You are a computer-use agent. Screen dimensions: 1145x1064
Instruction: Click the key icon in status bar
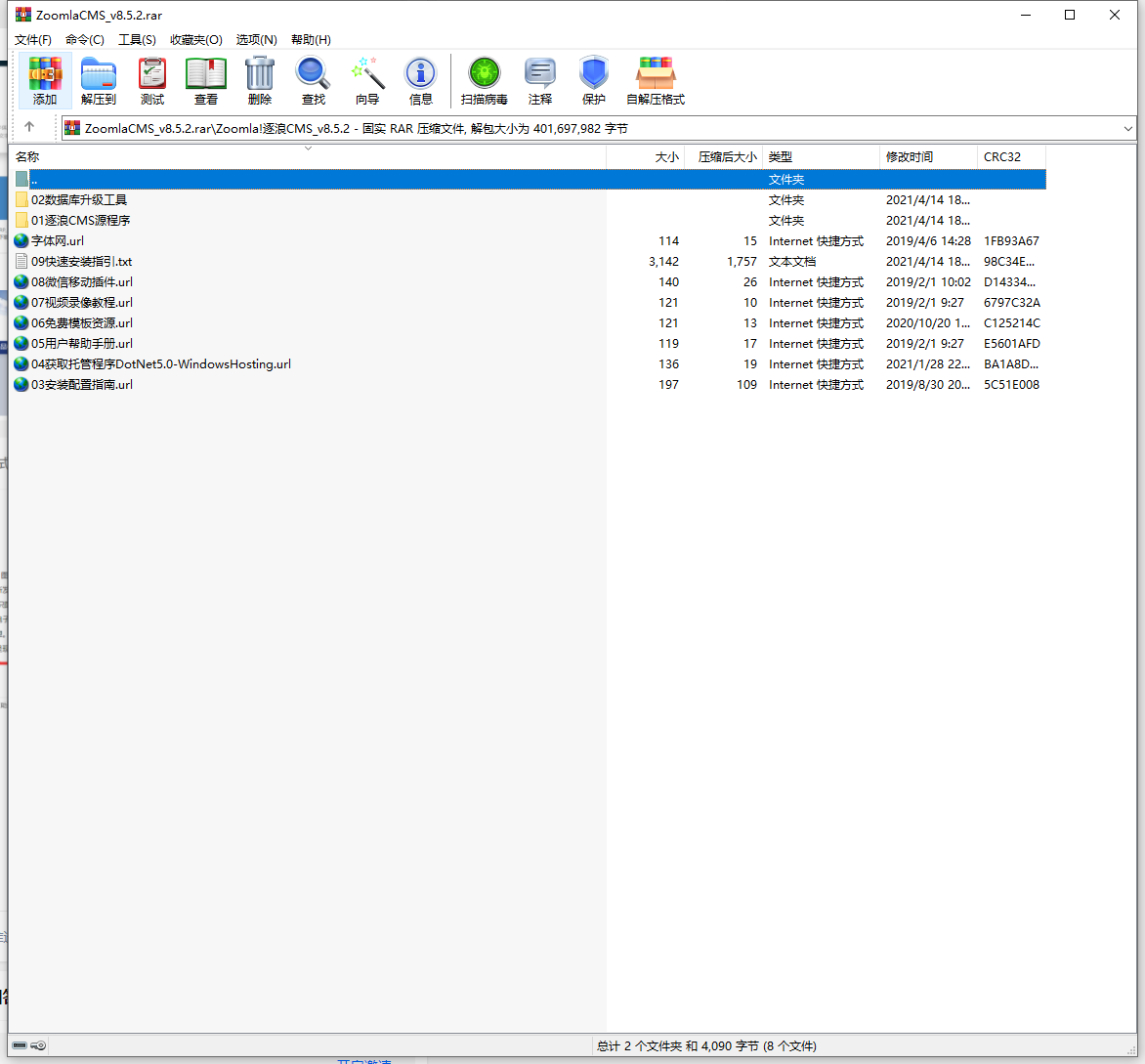coord(39,1045)
